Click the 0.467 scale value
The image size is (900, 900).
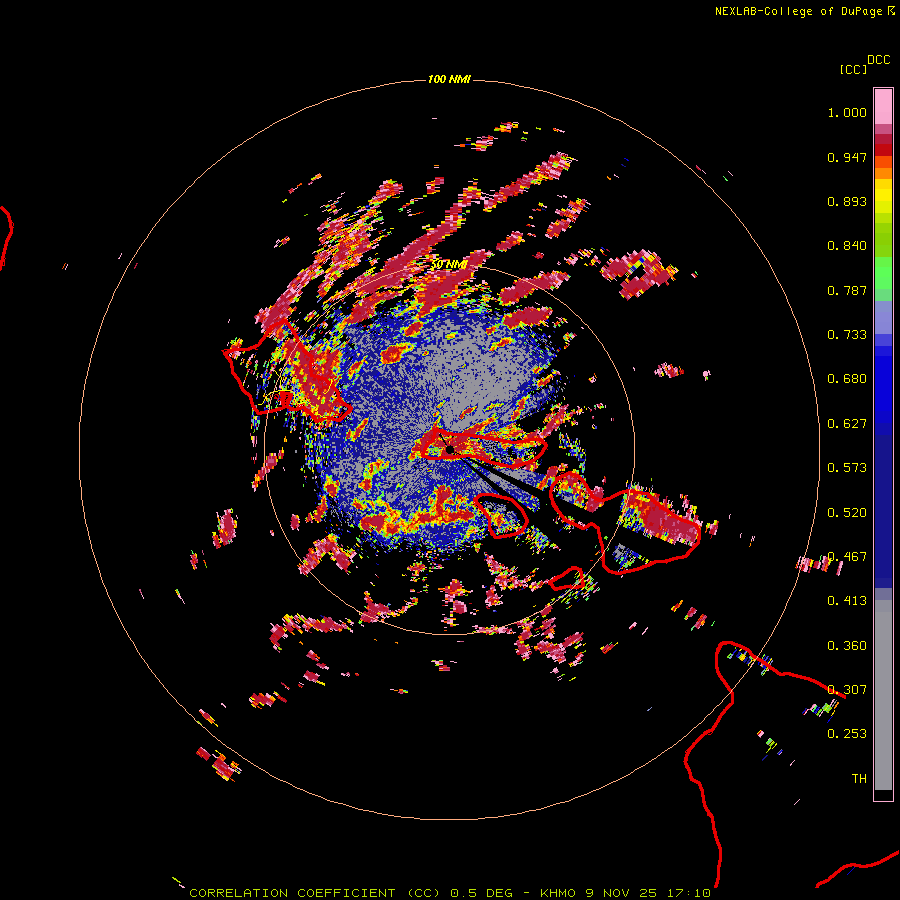point(847,557)
